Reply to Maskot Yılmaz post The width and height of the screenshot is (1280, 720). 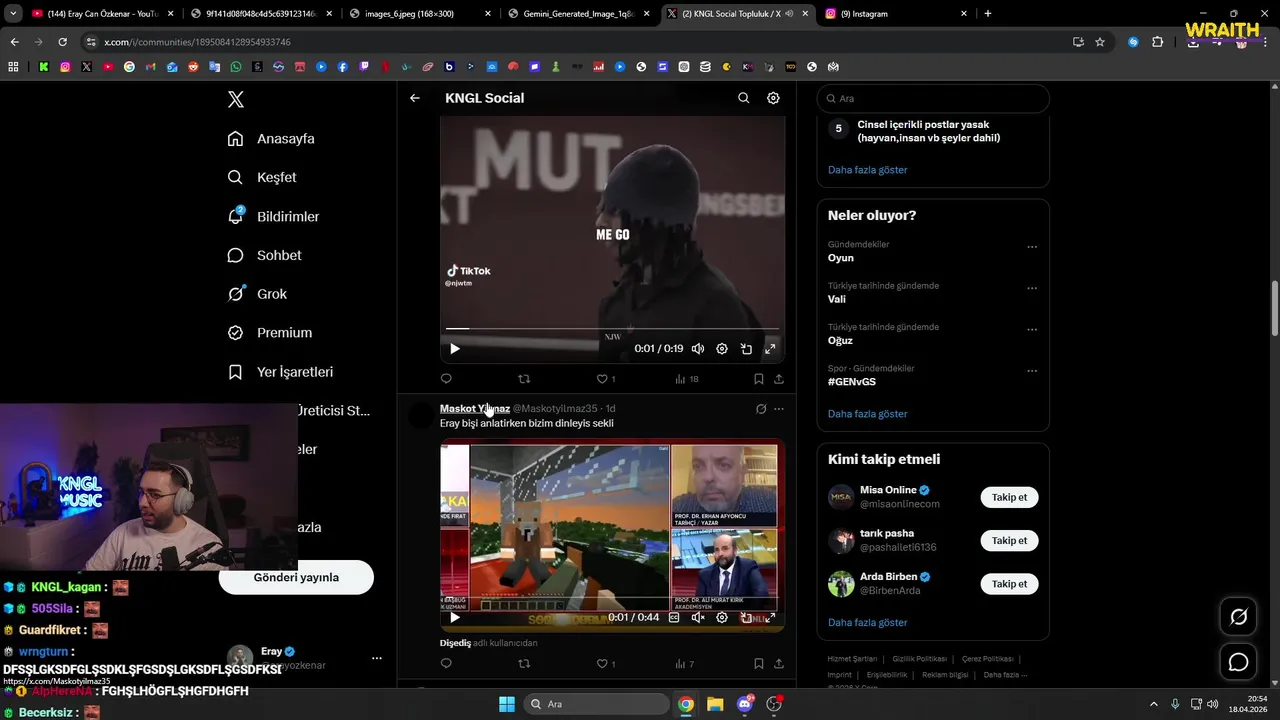tap(446, 664)
